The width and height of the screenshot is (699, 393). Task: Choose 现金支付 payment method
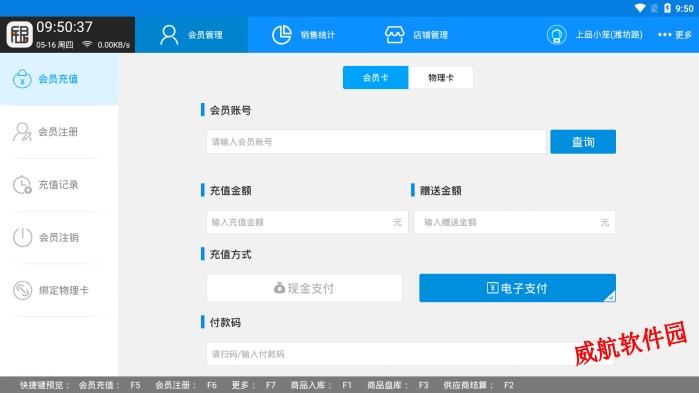(304, 288)
